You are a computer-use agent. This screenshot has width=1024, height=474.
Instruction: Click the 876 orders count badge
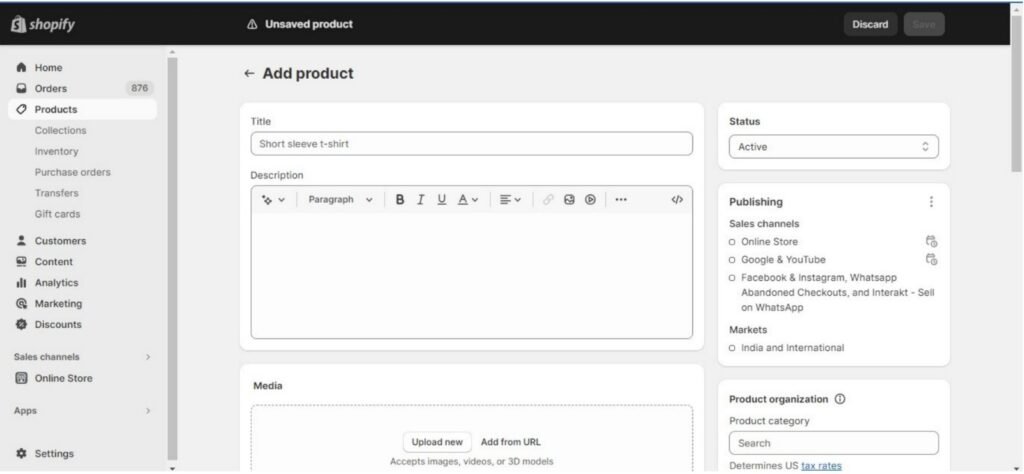[139, 88]
